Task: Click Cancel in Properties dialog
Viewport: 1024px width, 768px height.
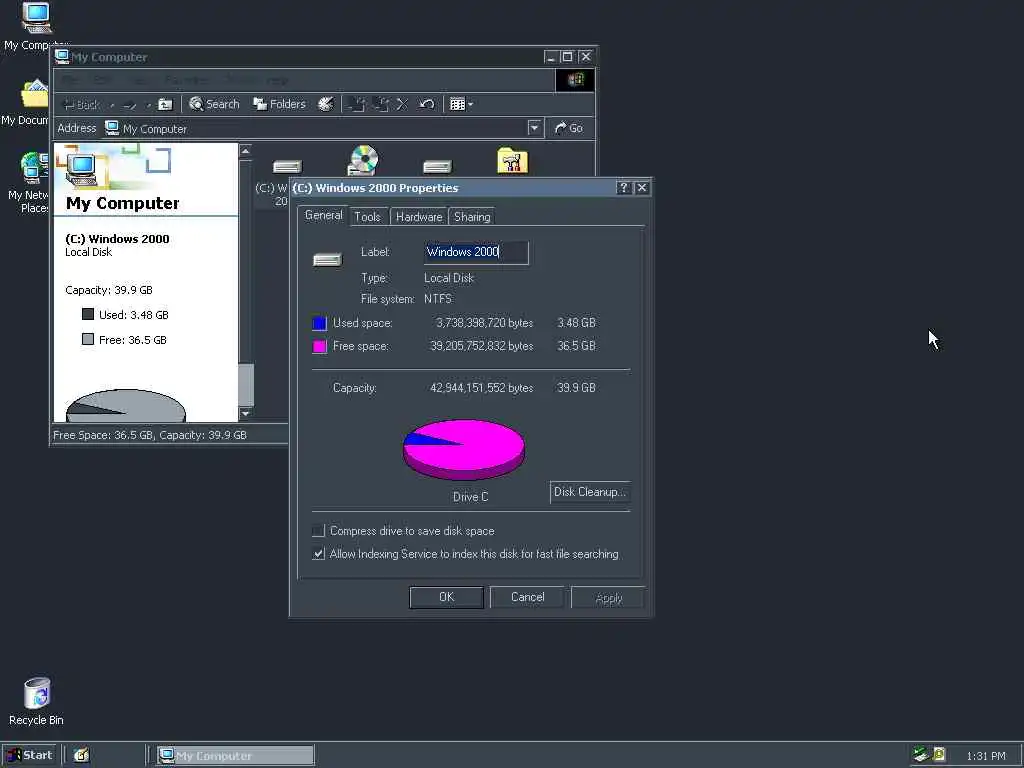Action: (x=528, y=597)
